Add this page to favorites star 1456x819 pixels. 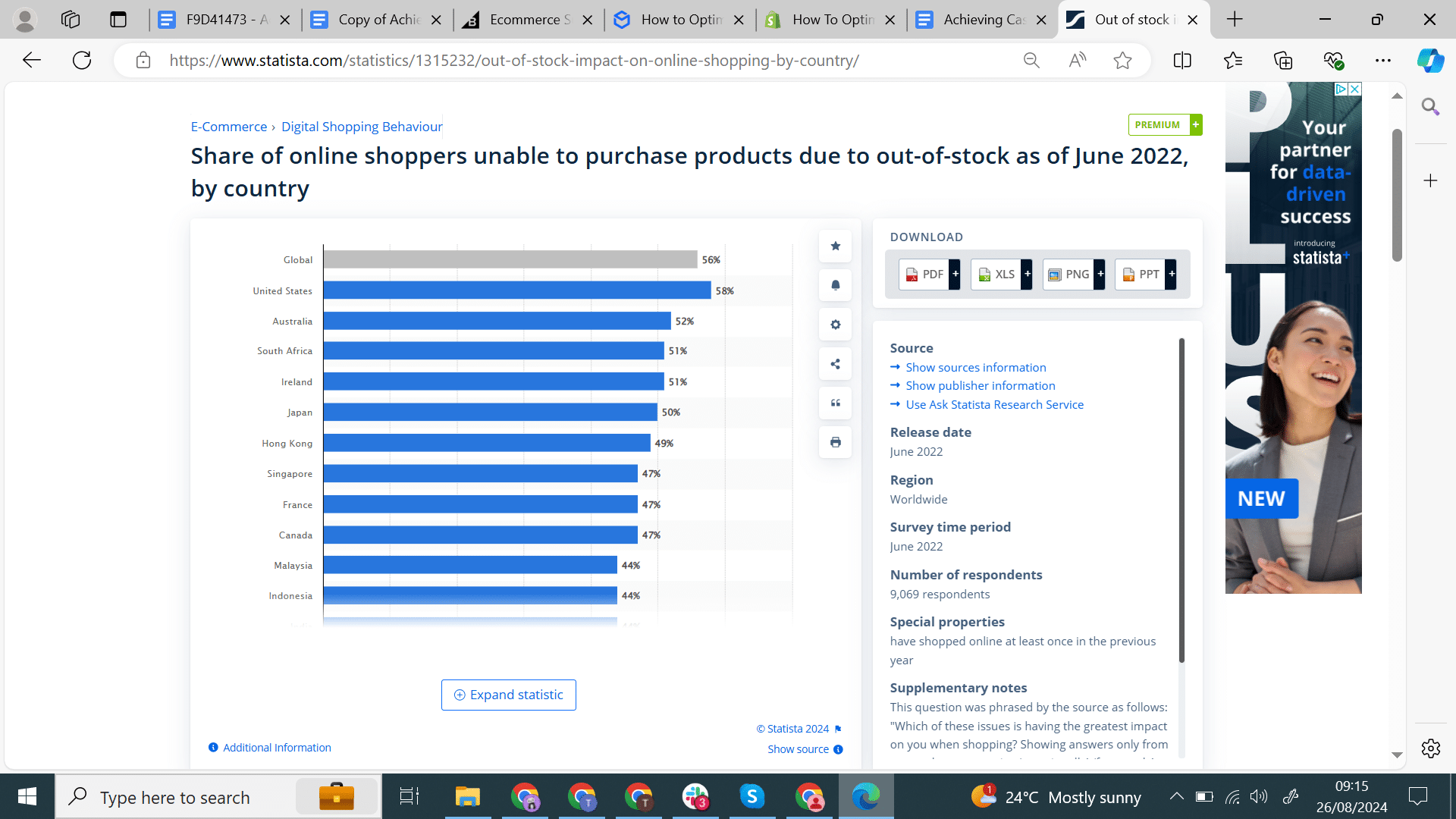click(1123, 61)
